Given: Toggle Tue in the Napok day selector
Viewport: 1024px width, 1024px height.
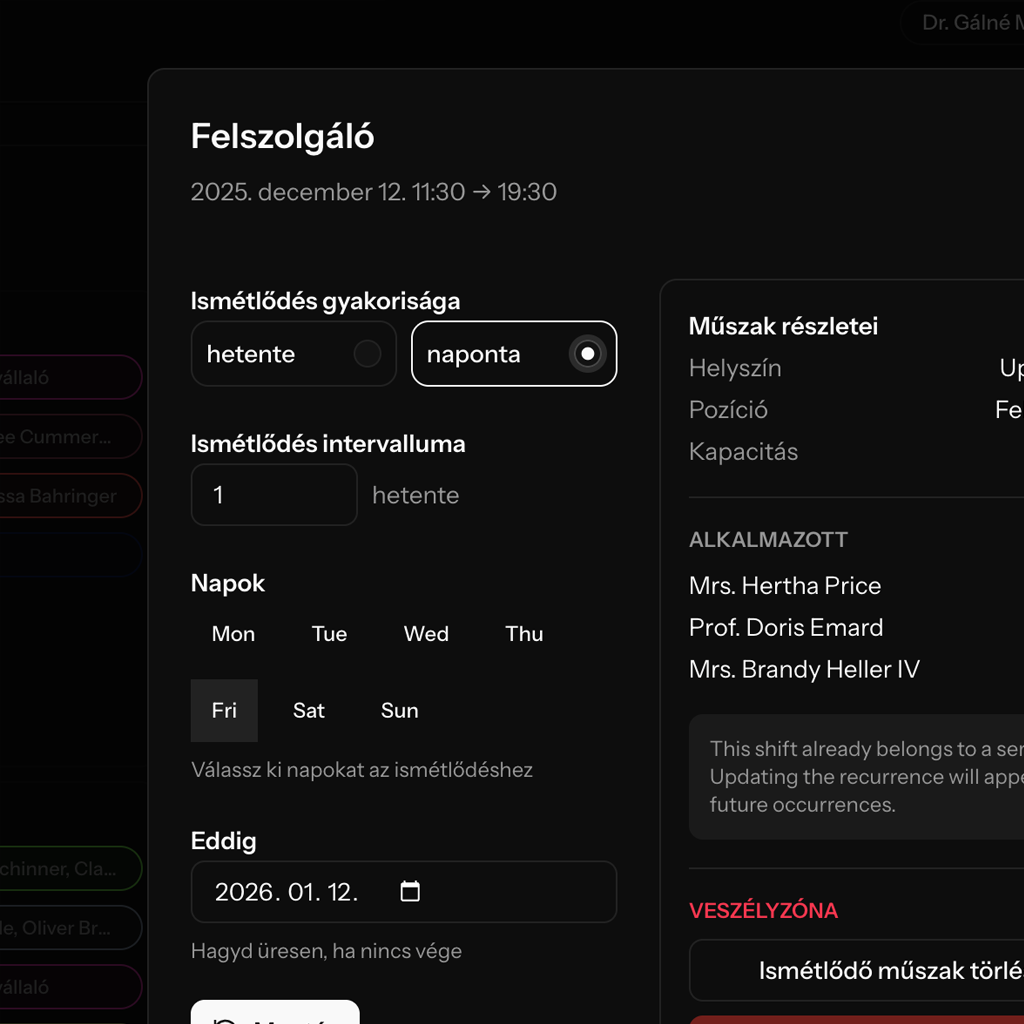Looking at the screenshot, I should click(329, 634).
